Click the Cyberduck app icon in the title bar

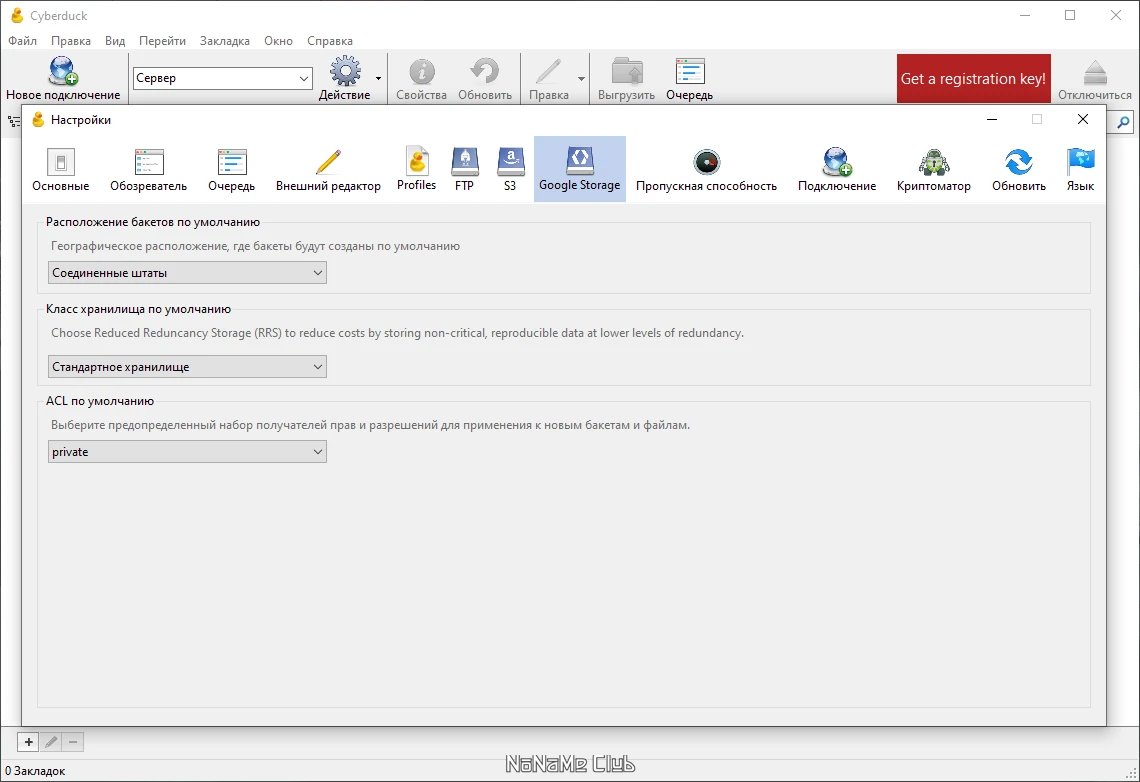click(17, 15)
